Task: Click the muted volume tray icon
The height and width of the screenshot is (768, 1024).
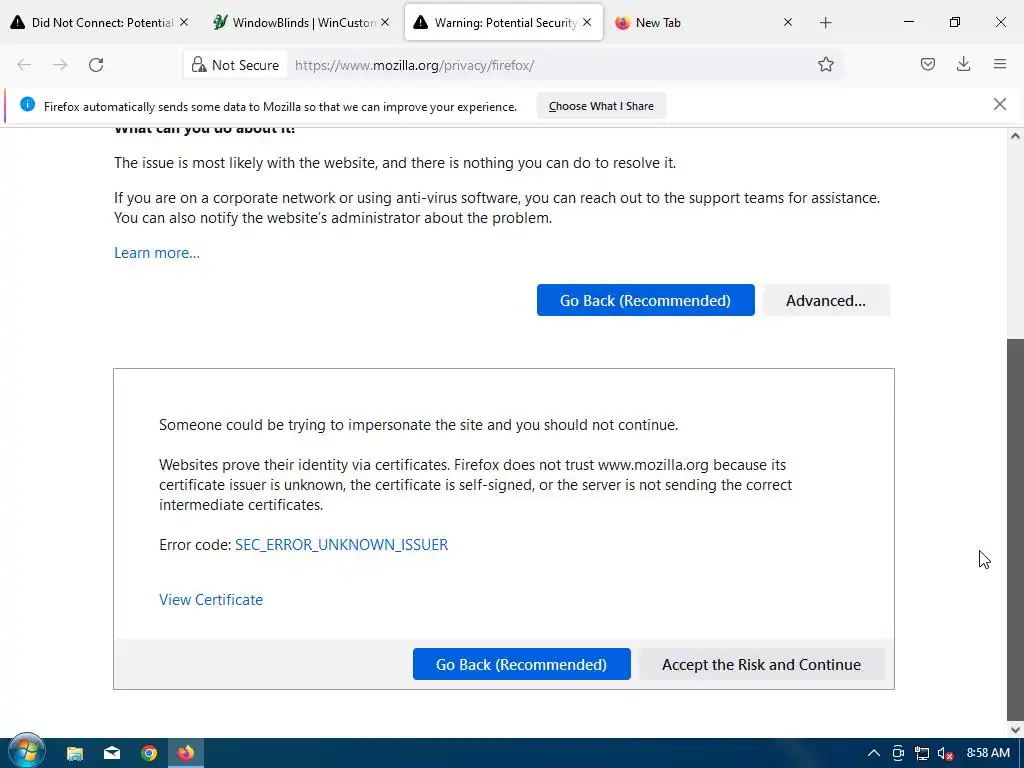Action: (x=945, y=753)
